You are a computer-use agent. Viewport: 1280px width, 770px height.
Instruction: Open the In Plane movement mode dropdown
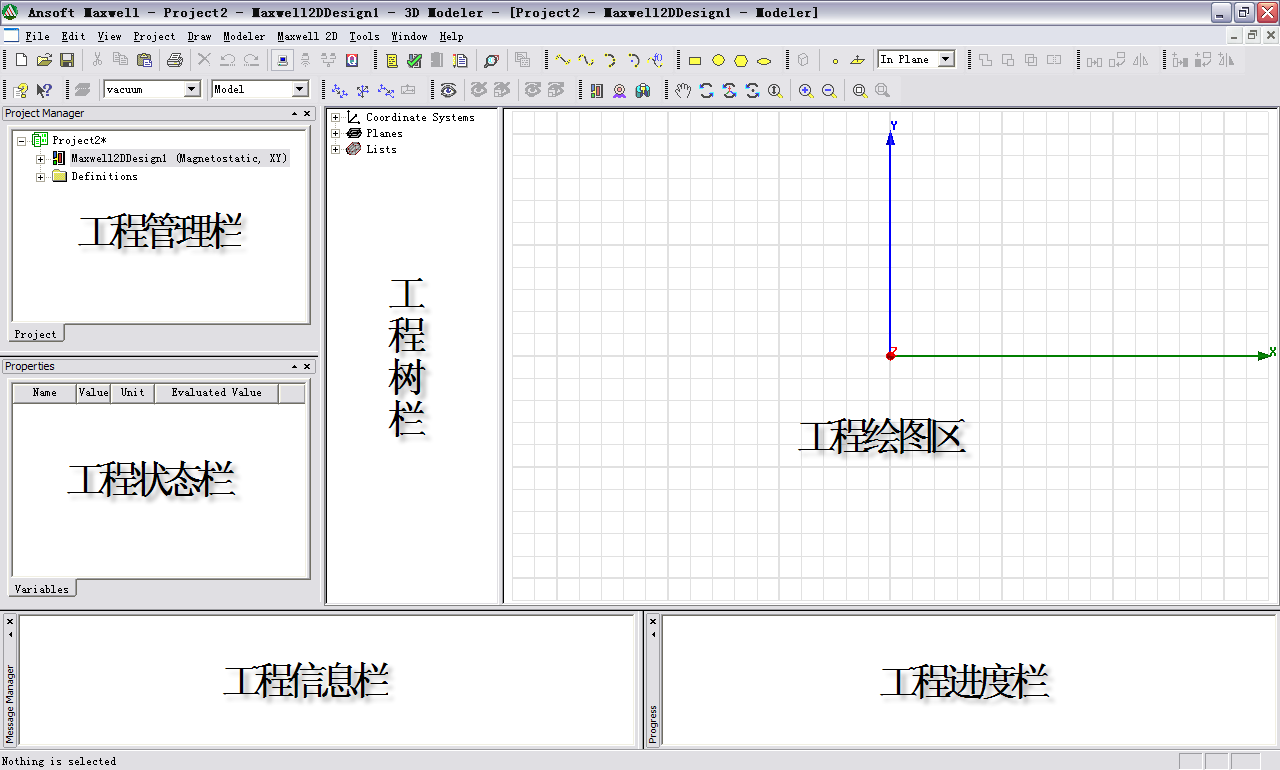(x=946, y=60)
